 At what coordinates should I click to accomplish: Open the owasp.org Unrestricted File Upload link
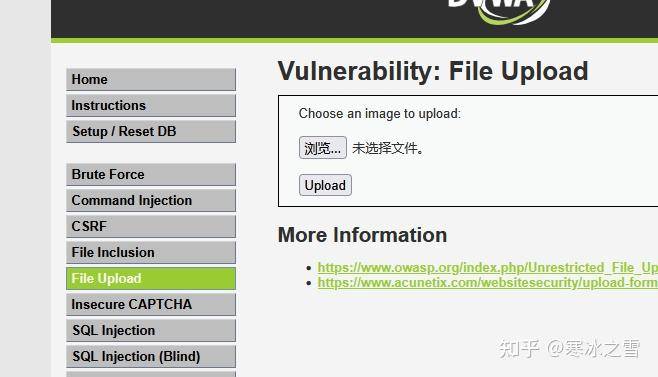point(488,267)
